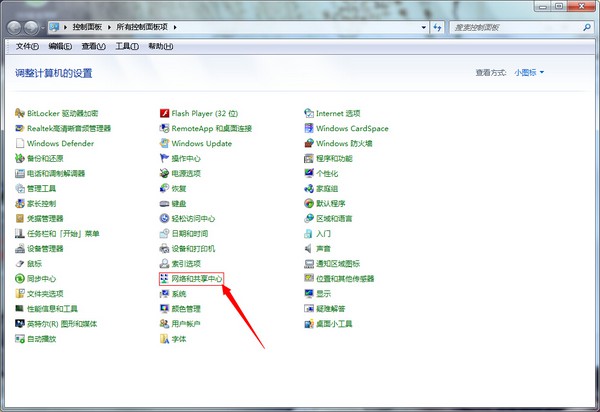Click the 声音 (Sound) icon

pyautogui.click(x=309, y=248)
